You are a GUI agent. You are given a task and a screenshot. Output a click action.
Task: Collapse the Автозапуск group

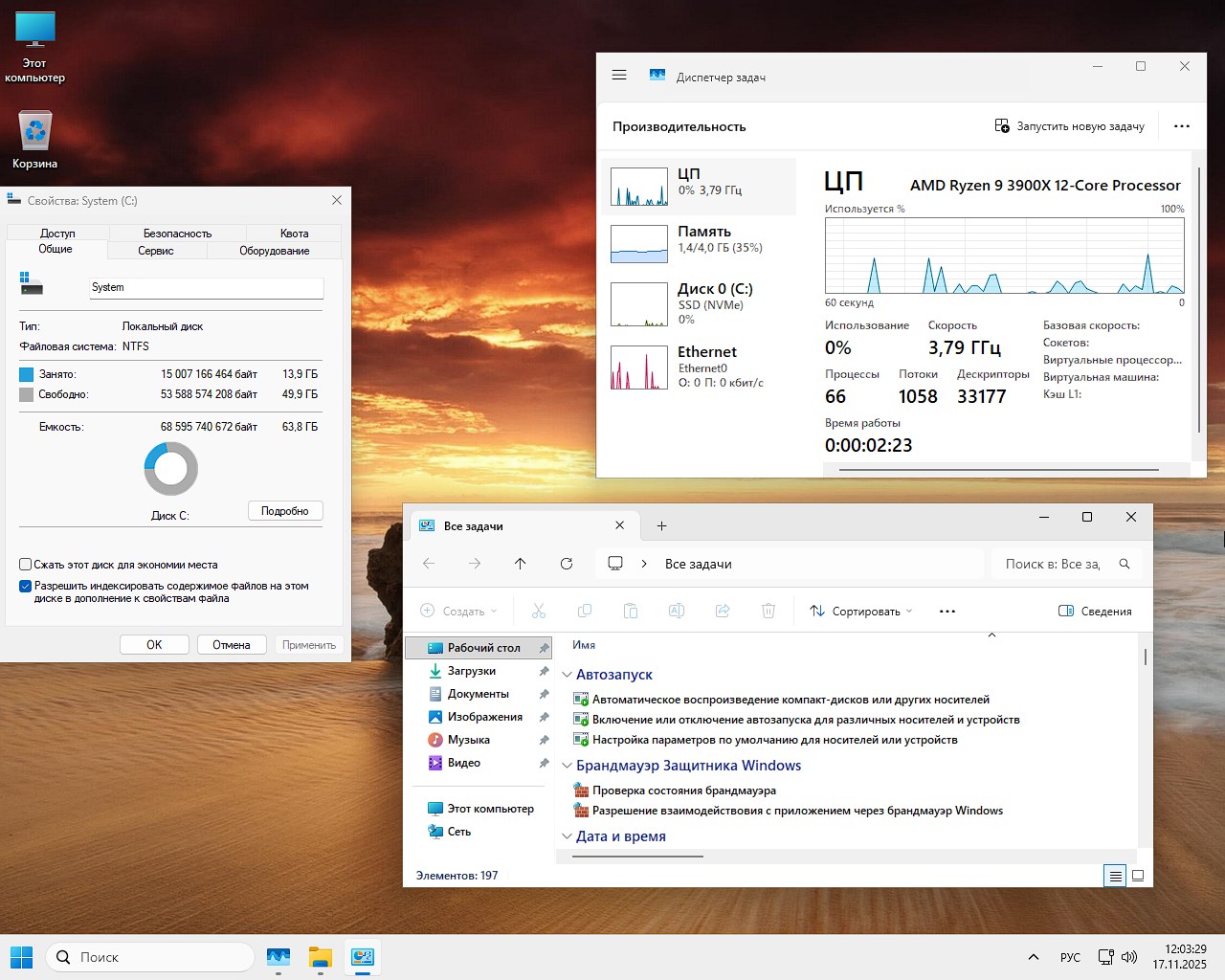point(567,675)
